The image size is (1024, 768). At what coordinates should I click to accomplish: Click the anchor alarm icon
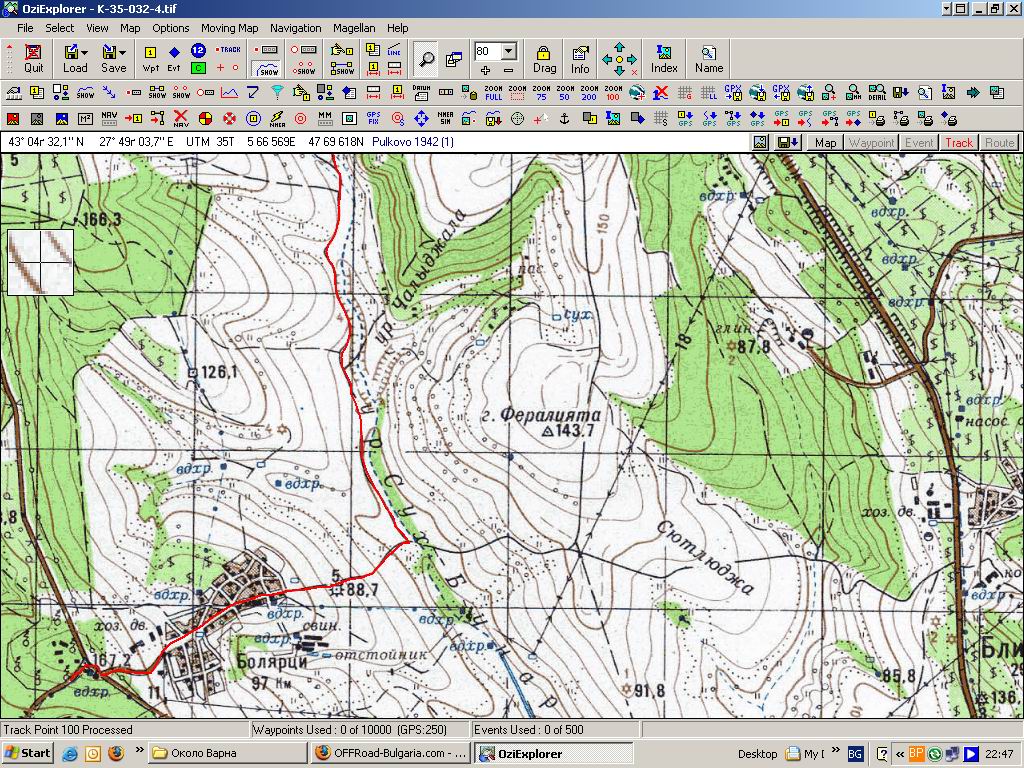pos(563,119)
